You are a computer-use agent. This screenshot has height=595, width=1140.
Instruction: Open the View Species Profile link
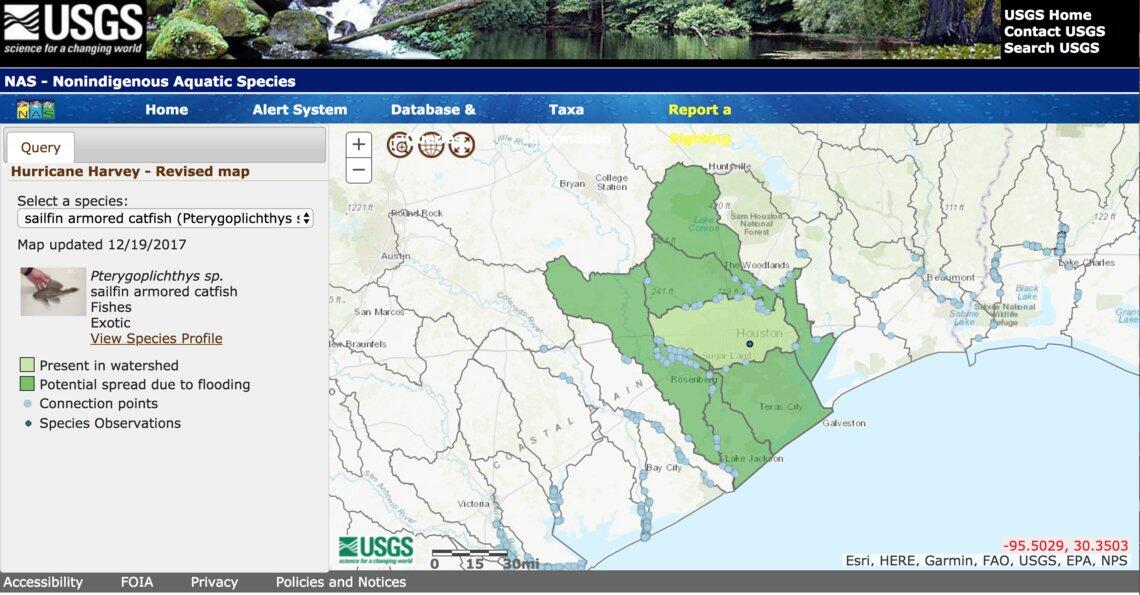pos(155,338)
